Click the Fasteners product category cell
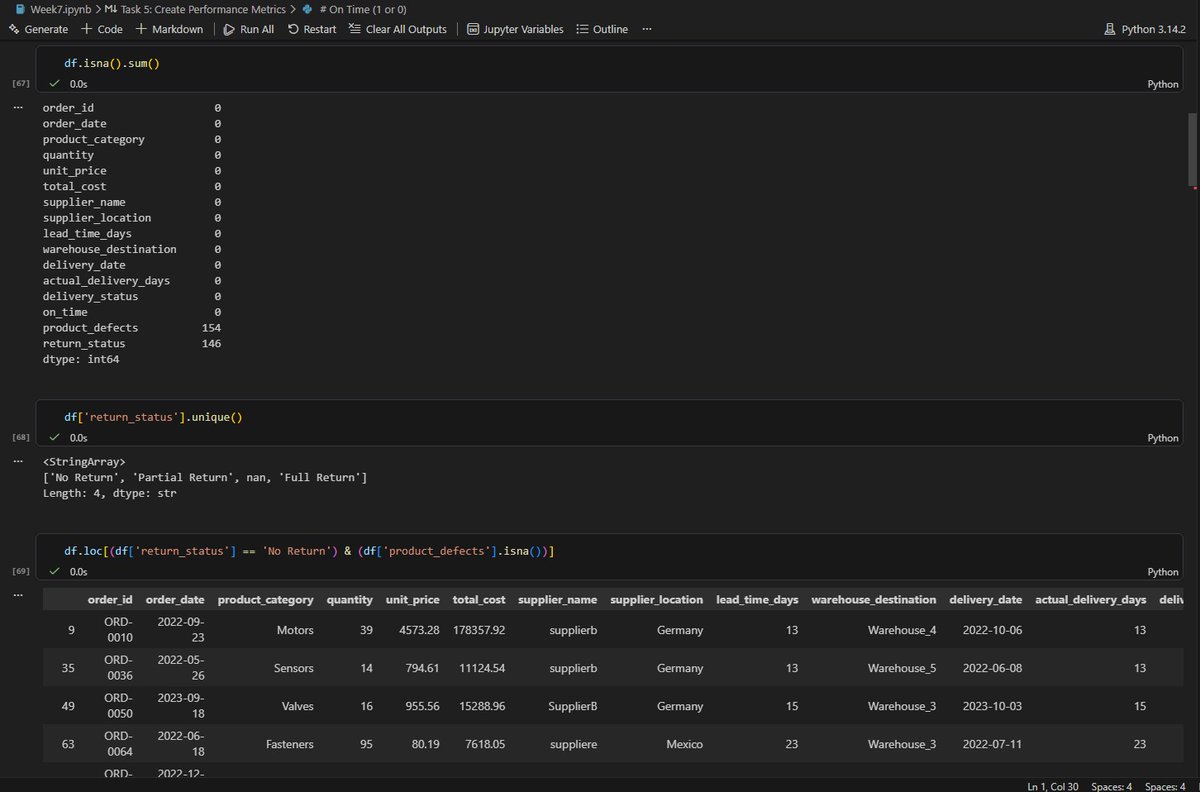Image resolution: width=1200 pixels, height=792 pixels. click(x=291, y=744)
